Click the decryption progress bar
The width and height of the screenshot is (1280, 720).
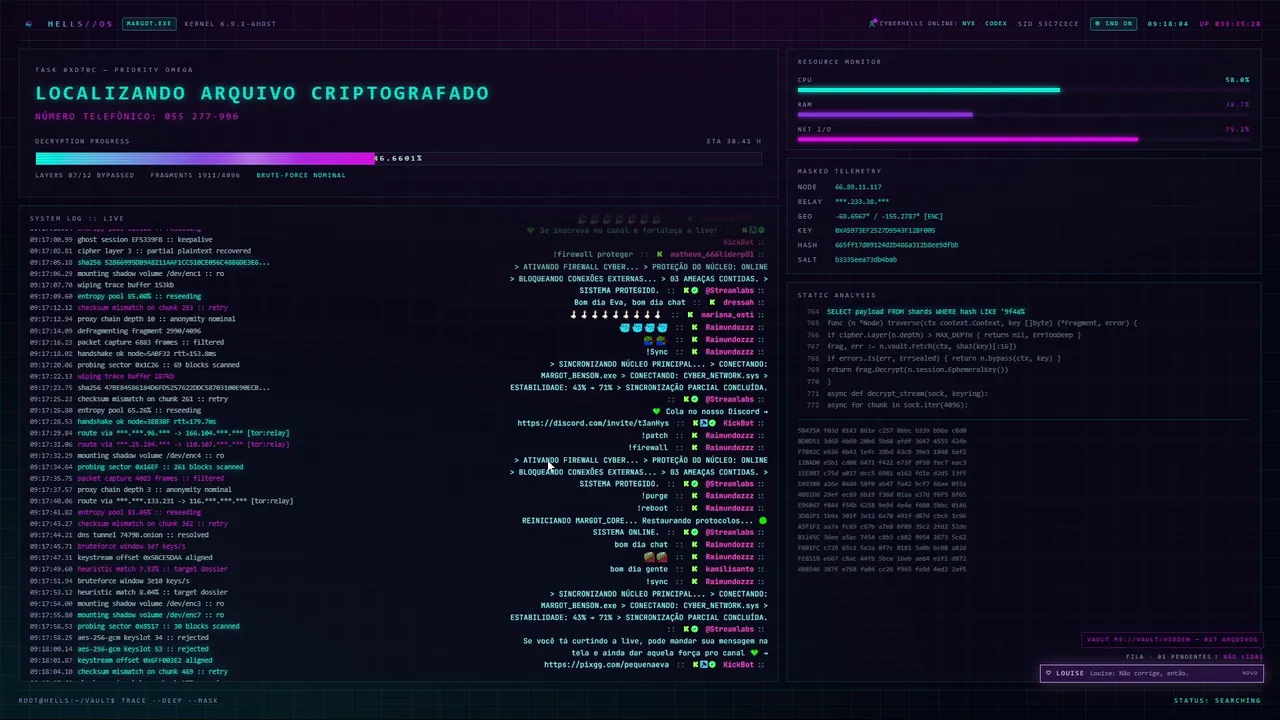point(398,158)
